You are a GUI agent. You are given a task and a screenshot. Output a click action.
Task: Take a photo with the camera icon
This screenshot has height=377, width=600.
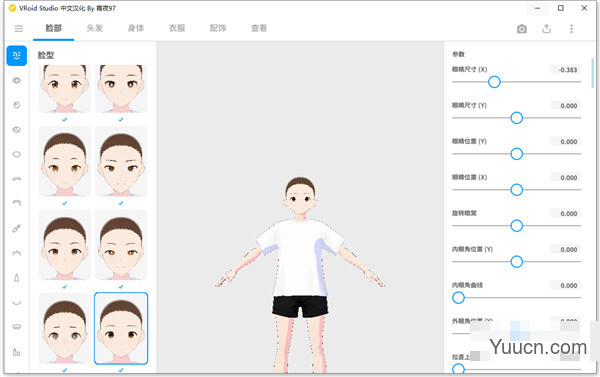pyautogui.click(x=522, y=29)
